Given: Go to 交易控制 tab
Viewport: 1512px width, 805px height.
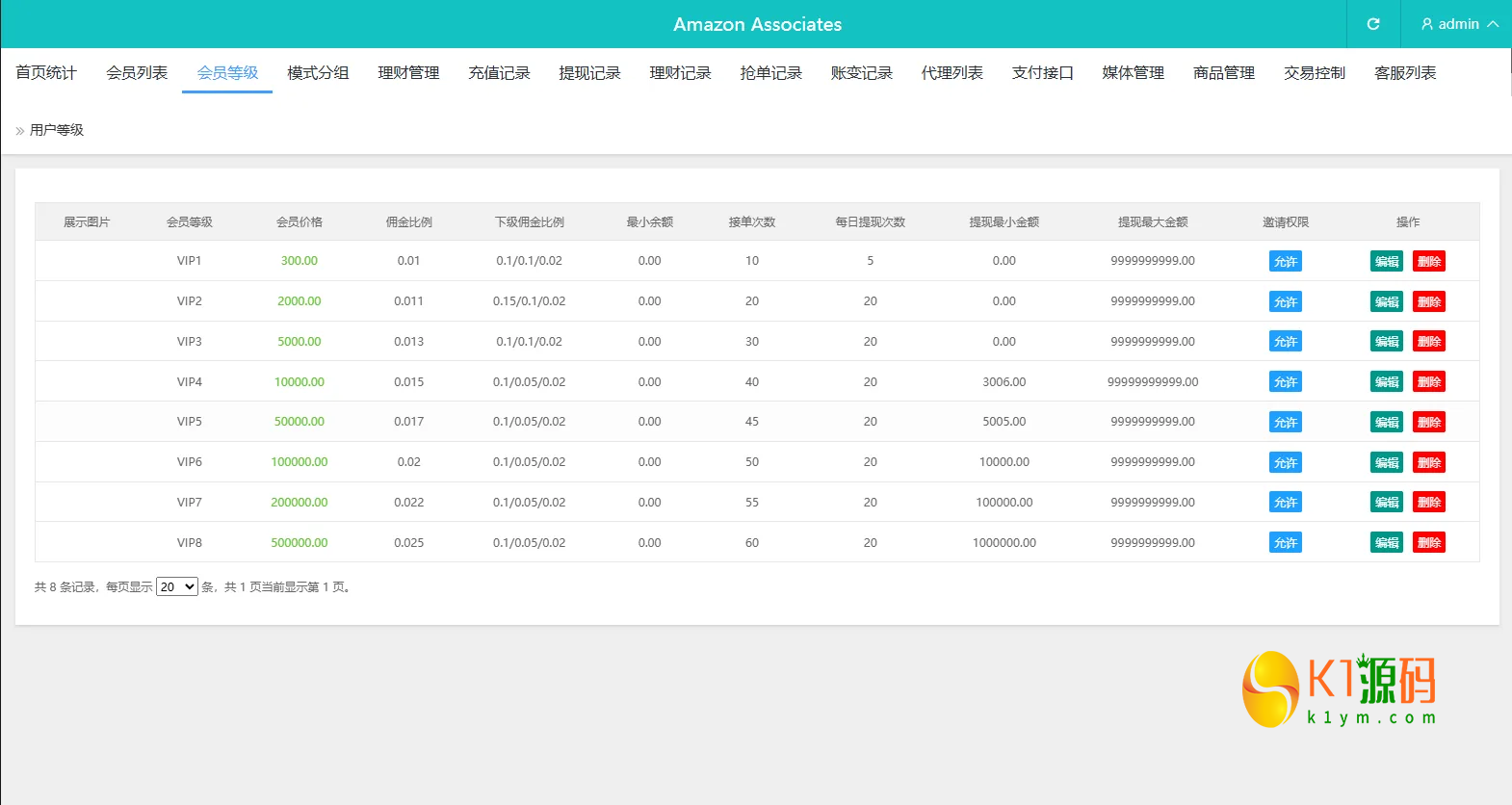Looking at the screenshot, I should (x=1314, y=73).
